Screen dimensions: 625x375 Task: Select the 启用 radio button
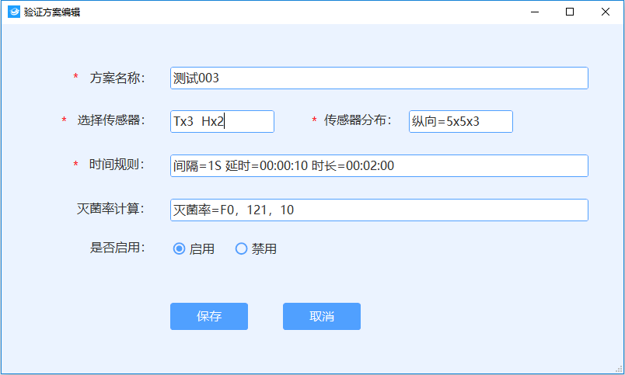(x=179, y=249)
